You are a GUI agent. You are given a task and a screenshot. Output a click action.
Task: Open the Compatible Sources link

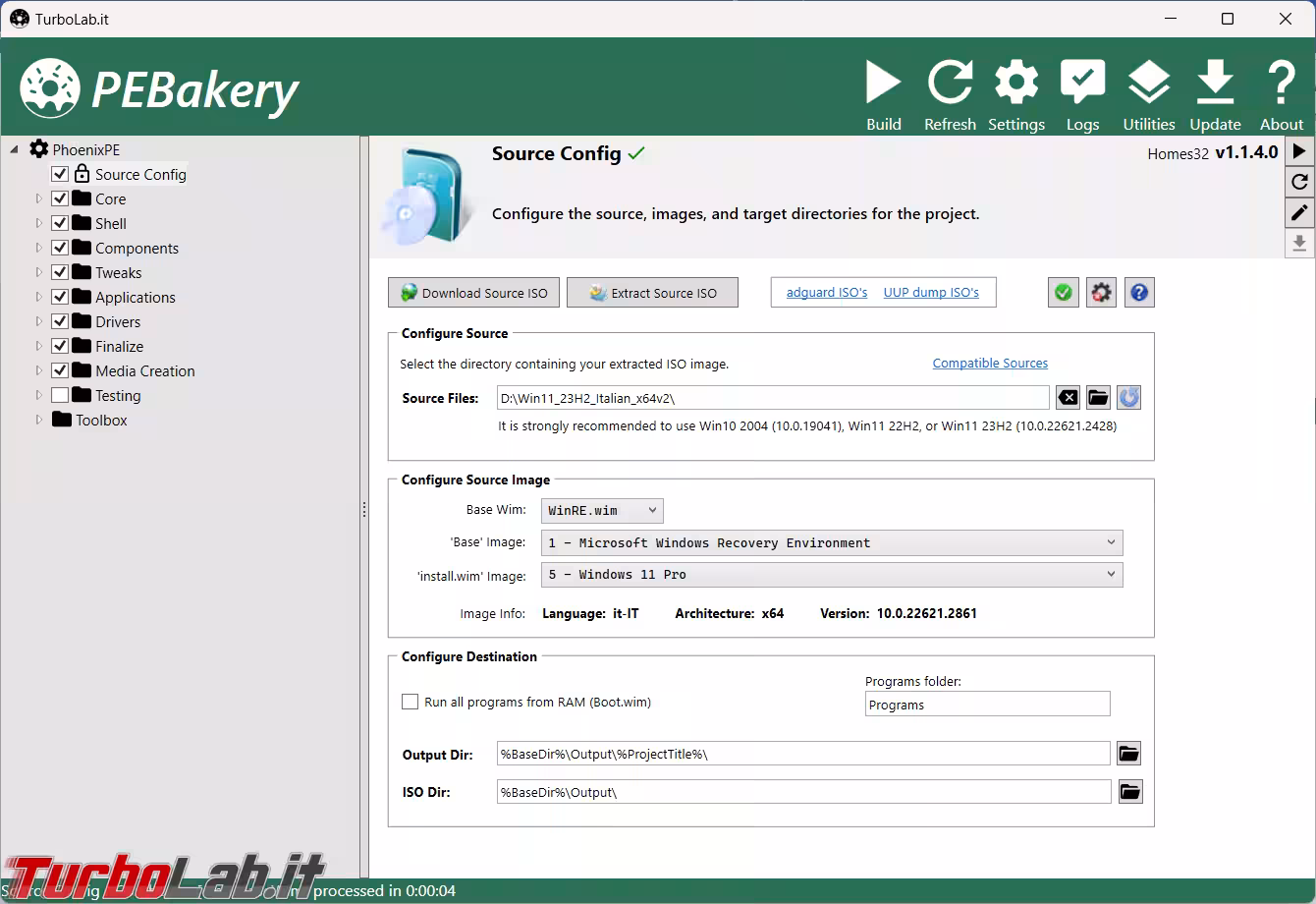[989, 364]
